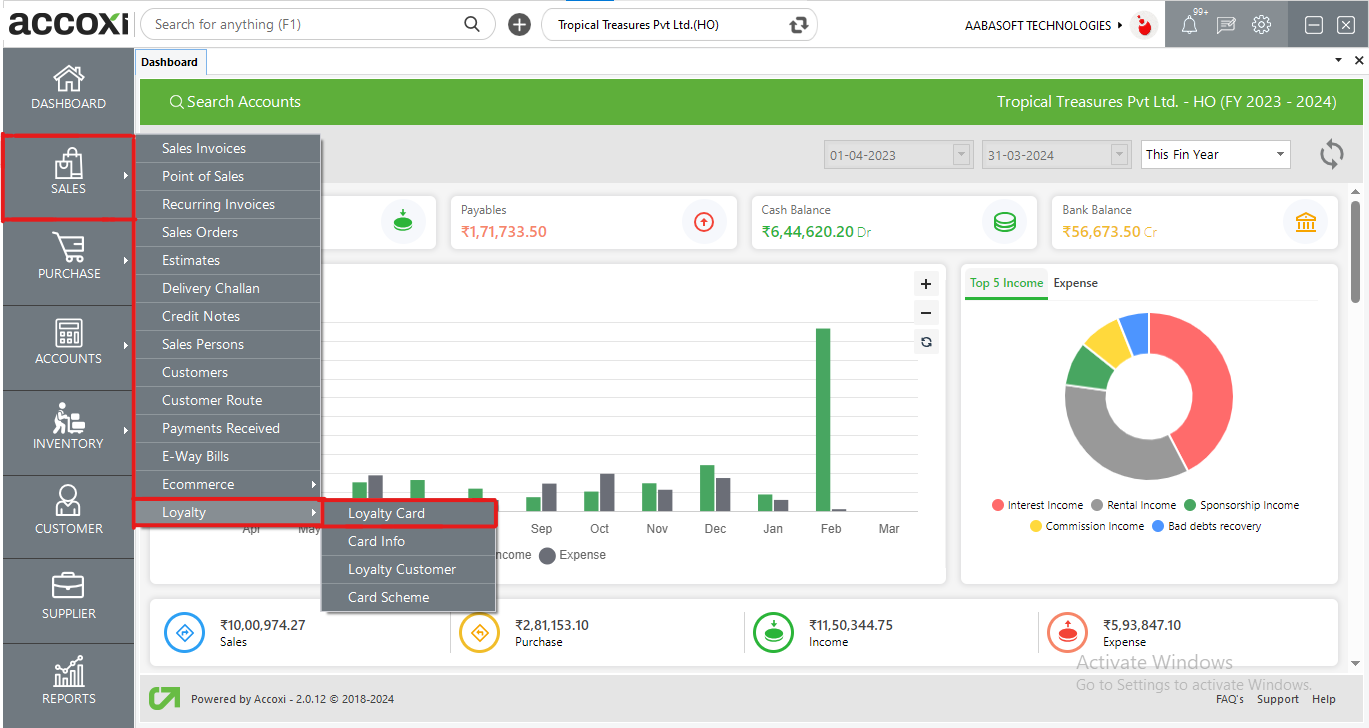1369x728 pixels.
Task: Open the Support link in footer
Action: click(x=1277, y=700)
